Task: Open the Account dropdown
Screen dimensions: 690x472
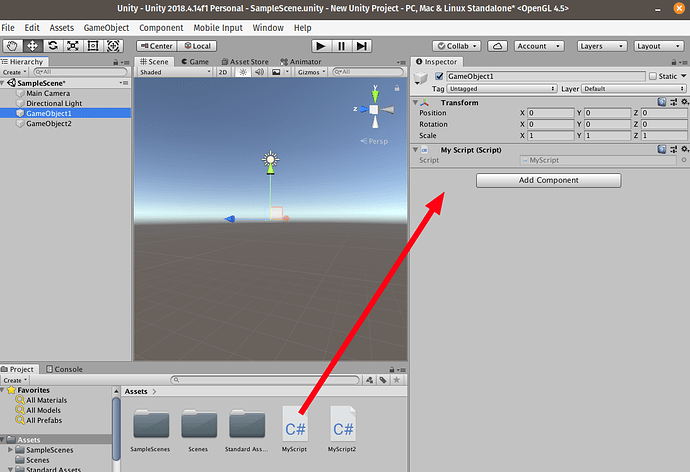Action: pyautogui.click(x=539, y=46)
